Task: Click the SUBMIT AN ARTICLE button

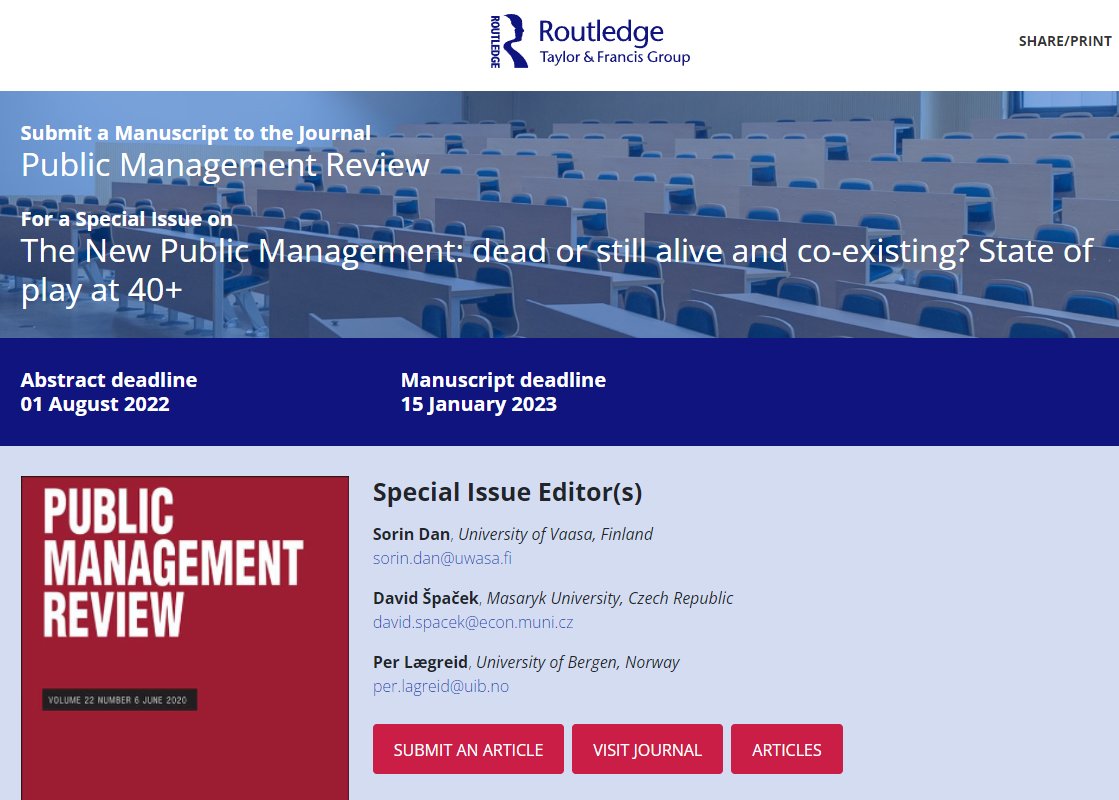Action: [x=468, y=749]
